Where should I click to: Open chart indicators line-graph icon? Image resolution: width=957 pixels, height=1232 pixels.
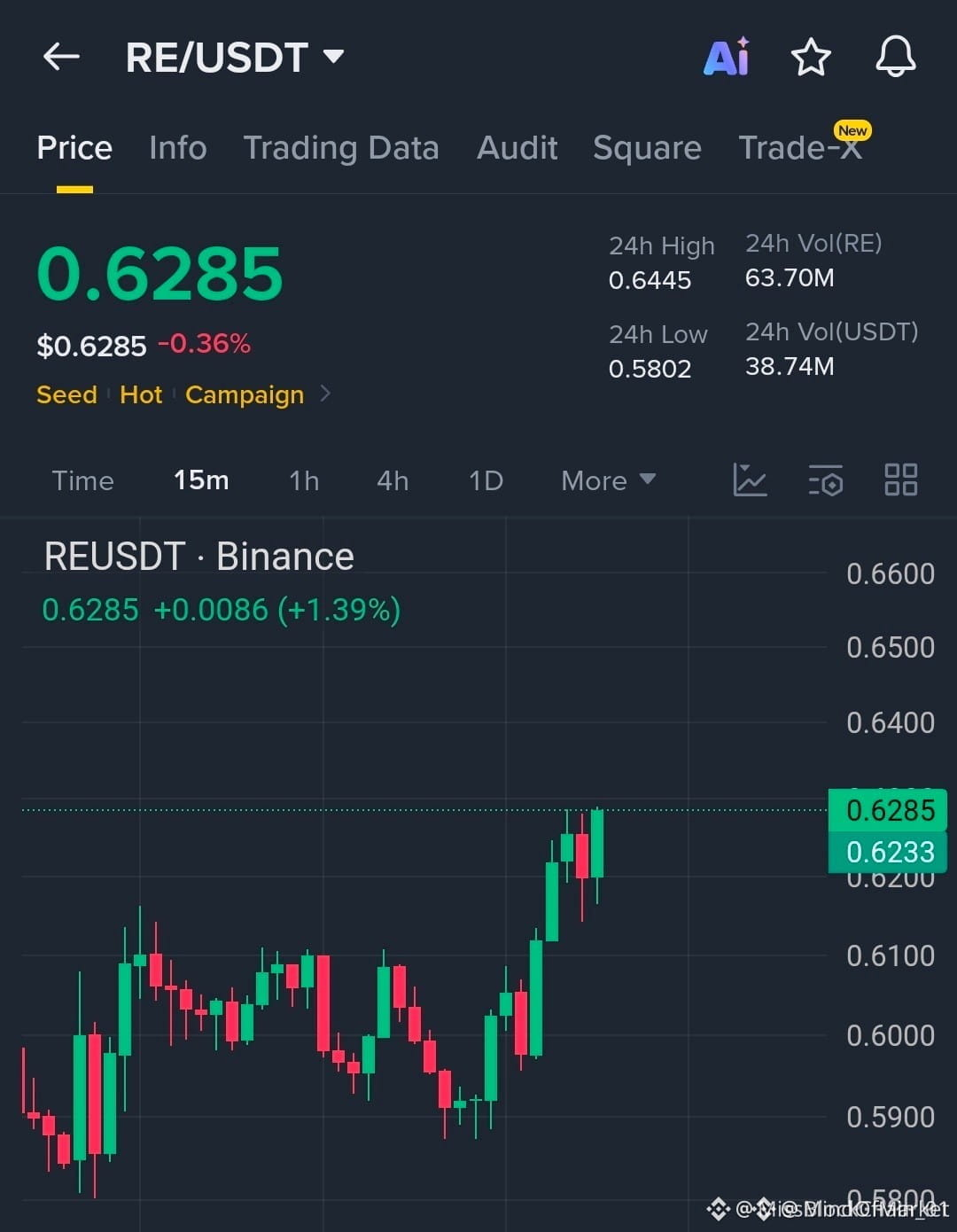[750, 480]
